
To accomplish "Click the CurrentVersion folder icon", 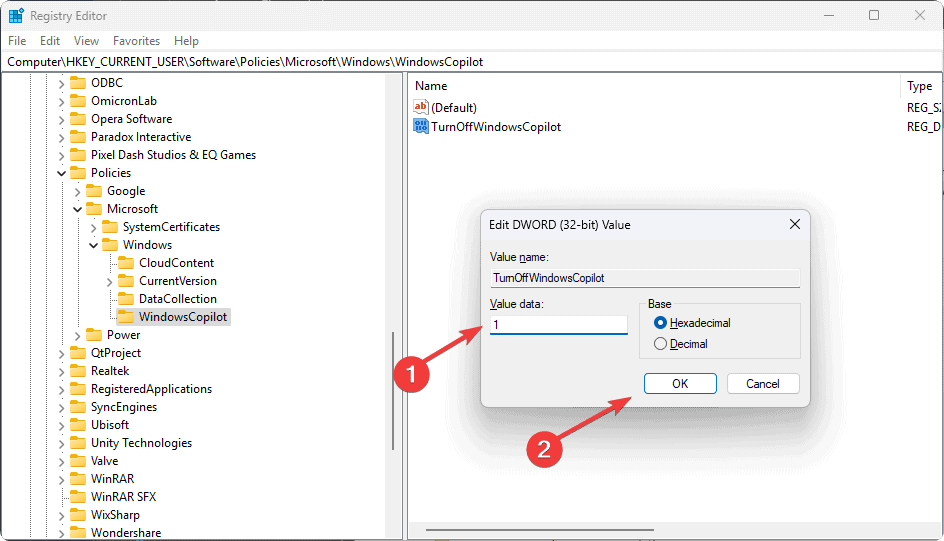I will [x=126, y=281].
